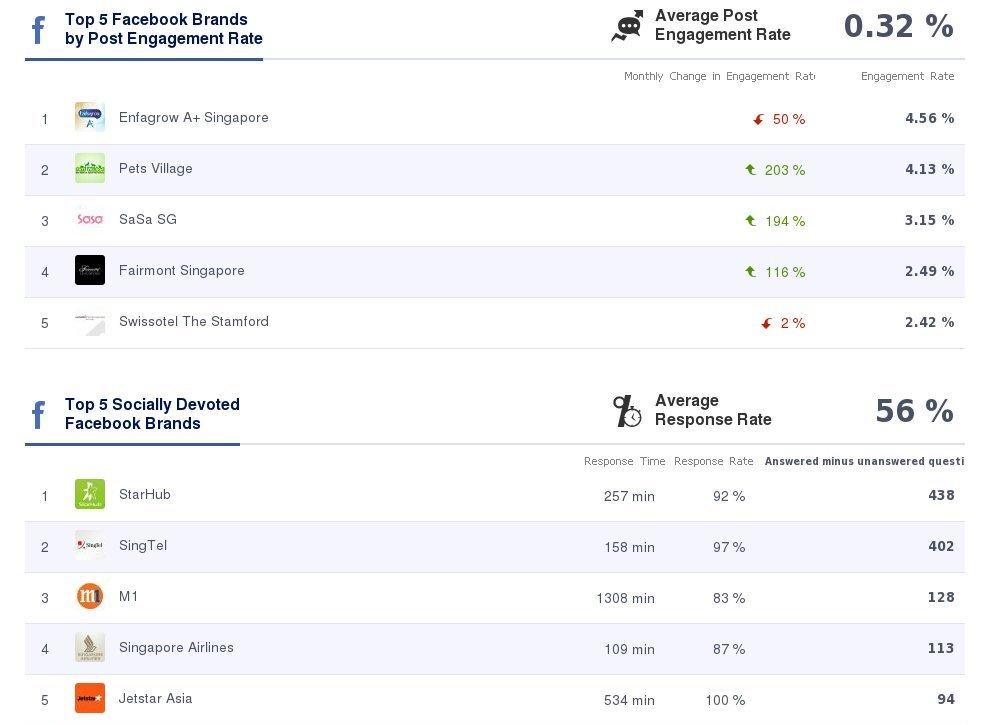Viewport: 990px width, 725px height.
Task: Open the SingTel brand name
Action: pos(143,546)
